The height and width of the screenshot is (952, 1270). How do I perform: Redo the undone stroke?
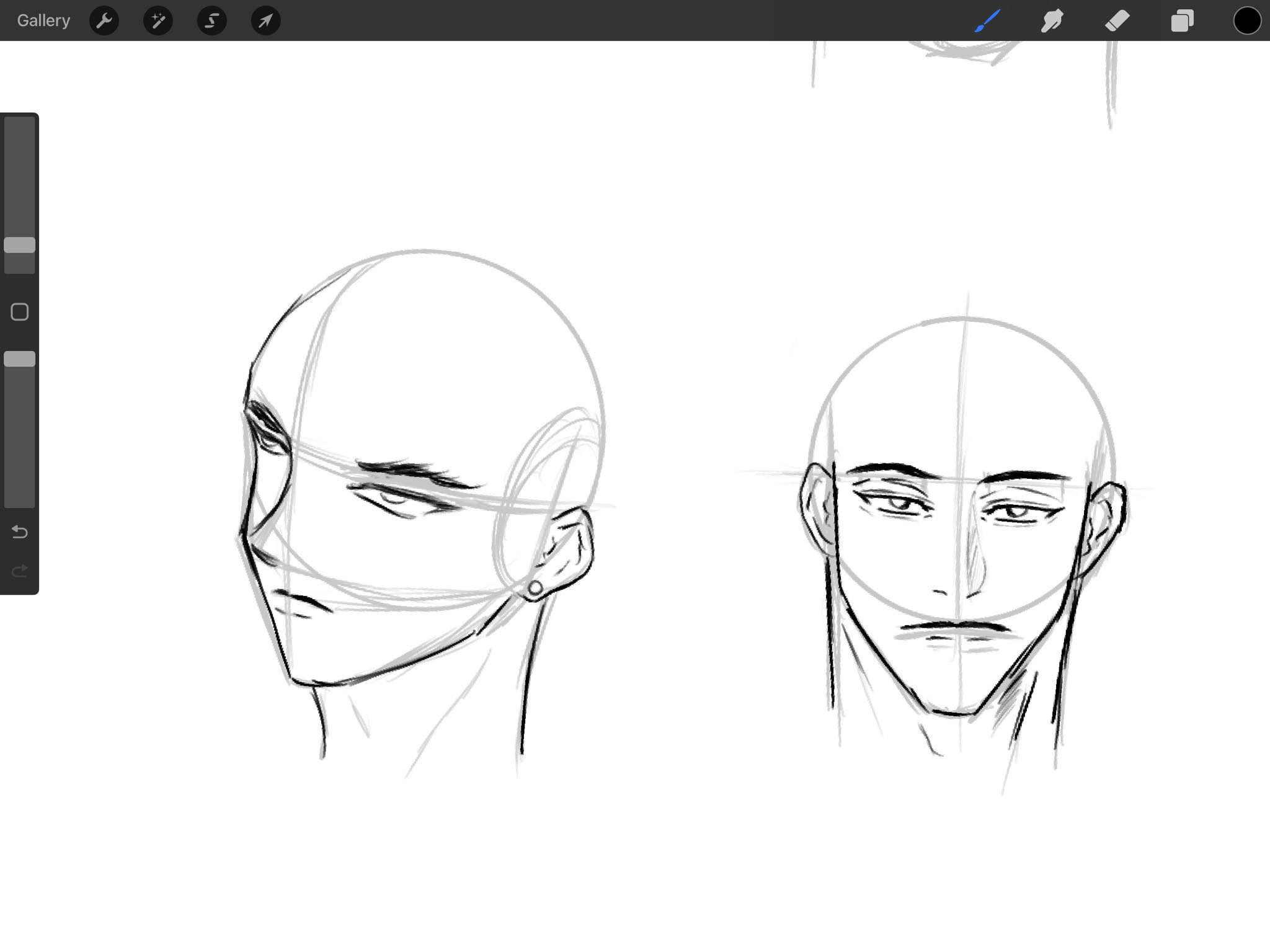pyautogui.click(x=20, y=571)
